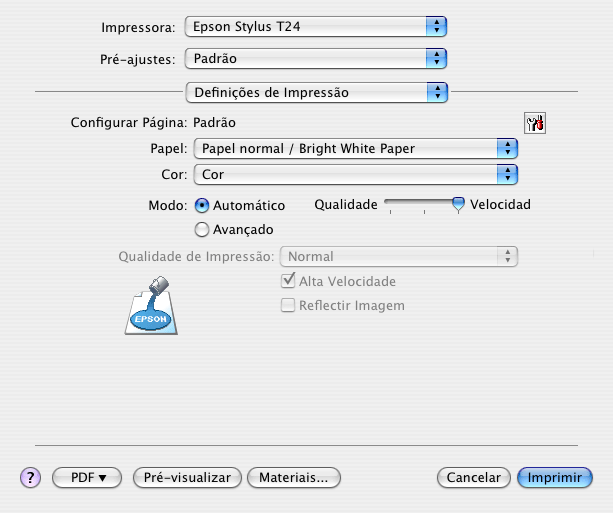613x513 pixels.
Task: Select the Automático mode radio button
Action: point(202,205)
